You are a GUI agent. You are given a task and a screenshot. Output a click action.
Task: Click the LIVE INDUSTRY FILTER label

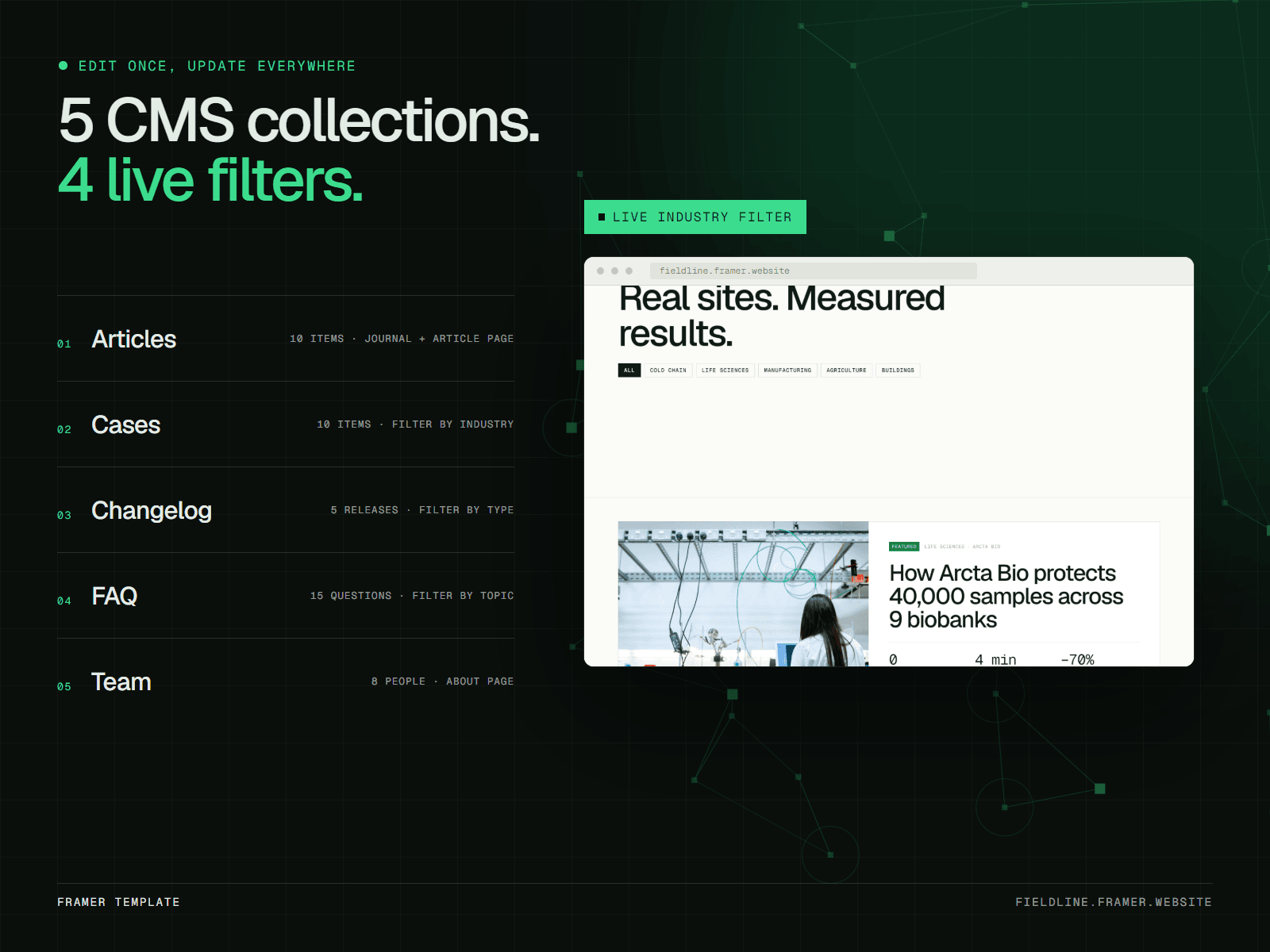pyautogui.click(x=695, y=217)
